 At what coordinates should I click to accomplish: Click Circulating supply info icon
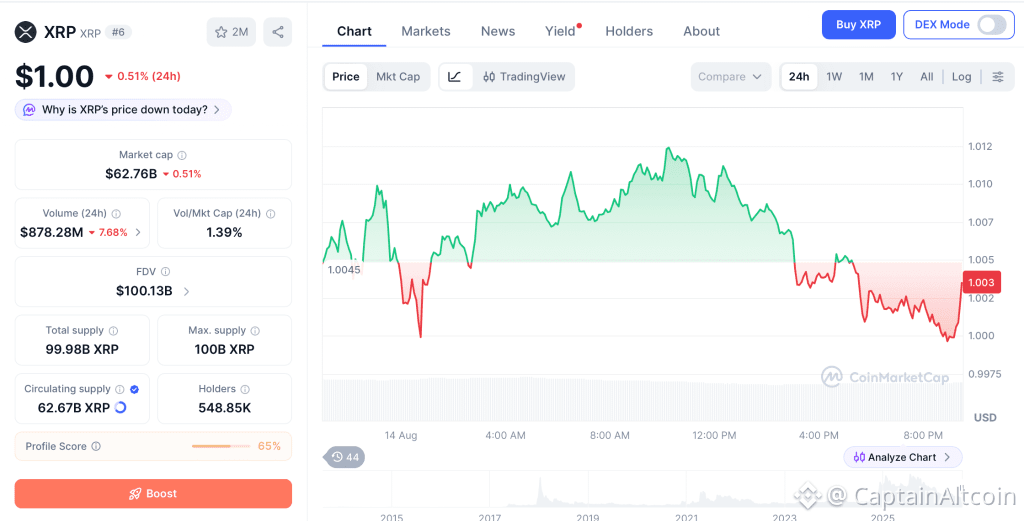click(x=120, y=389)
